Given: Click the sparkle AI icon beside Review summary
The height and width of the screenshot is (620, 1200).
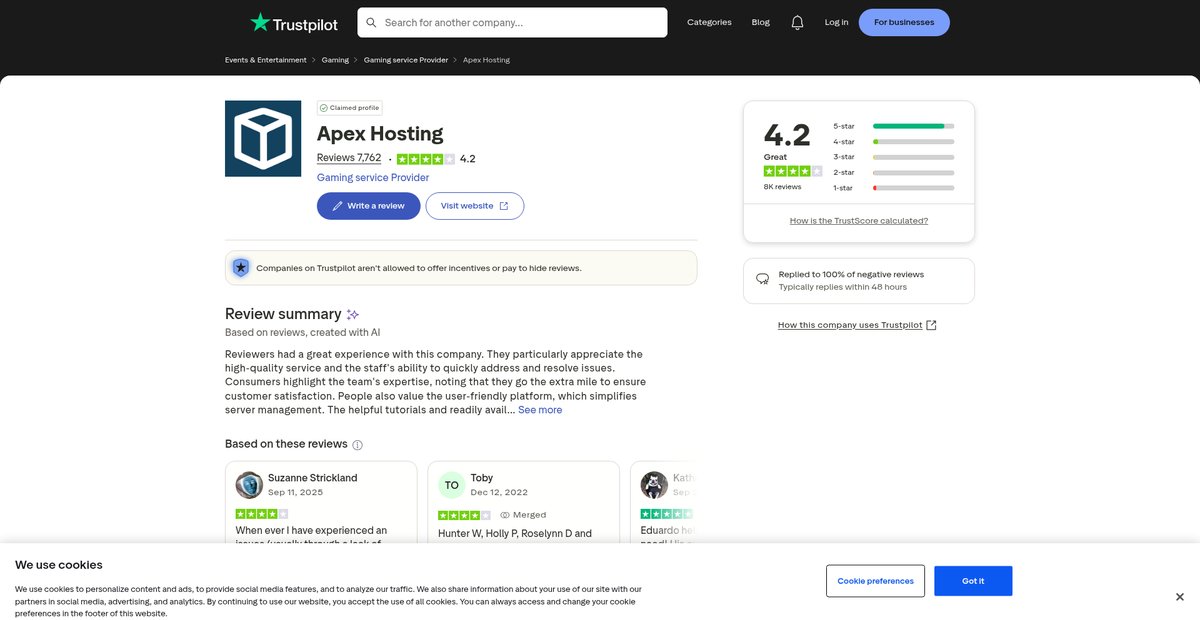Looking at the screenshot, I should pyautogui.click(x=353, y=314).
